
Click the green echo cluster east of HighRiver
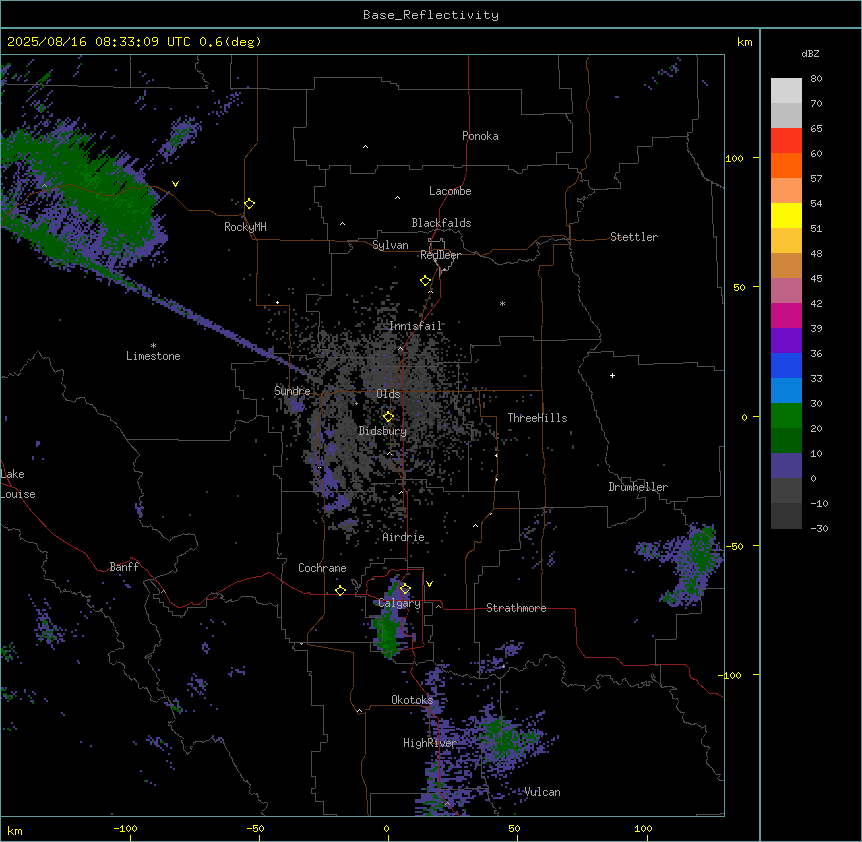(x=503, y=739)
